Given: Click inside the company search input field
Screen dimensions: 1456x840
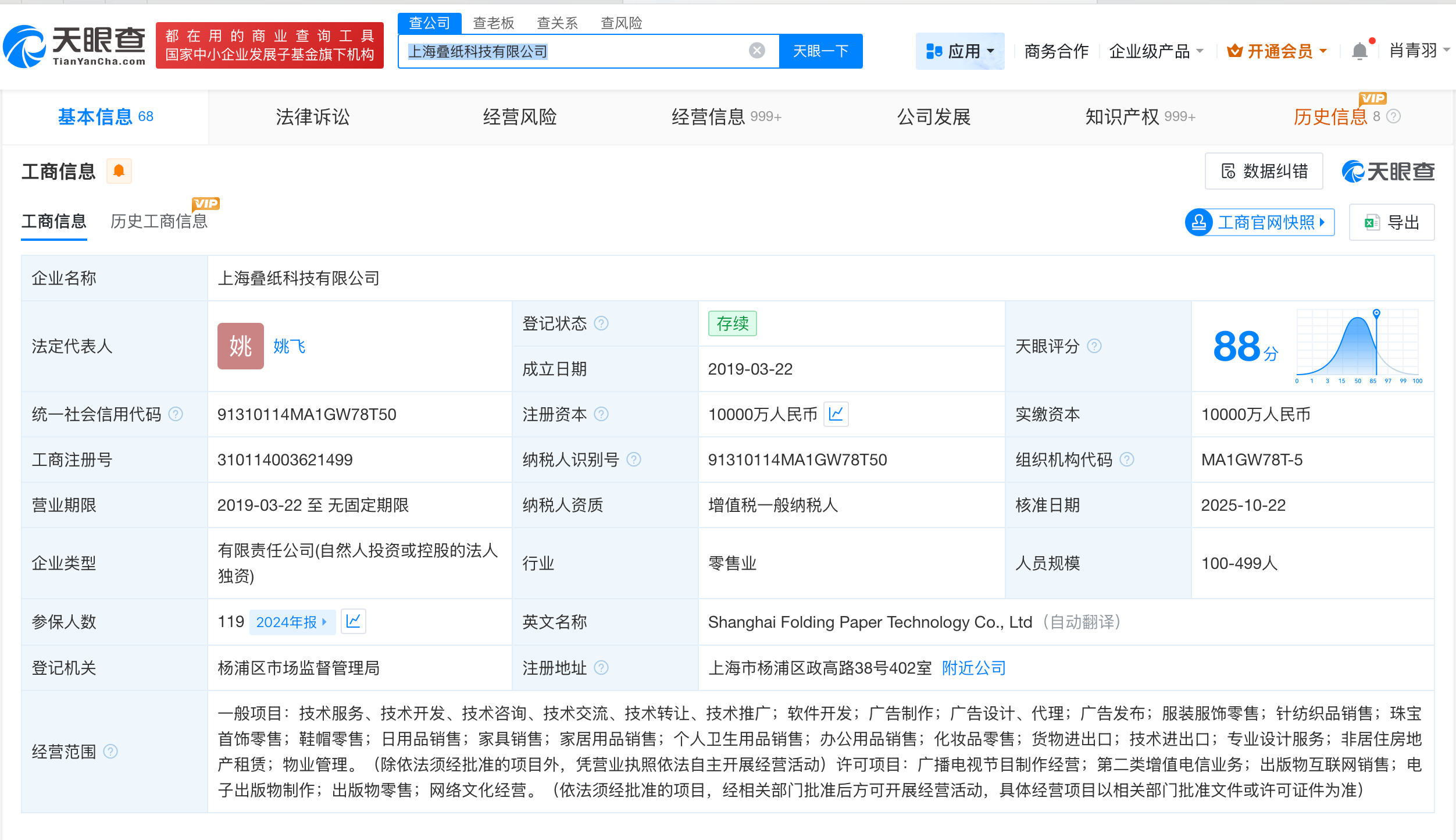Looking at the screenshot, I should pyautogui.click(x=581, y=51).
